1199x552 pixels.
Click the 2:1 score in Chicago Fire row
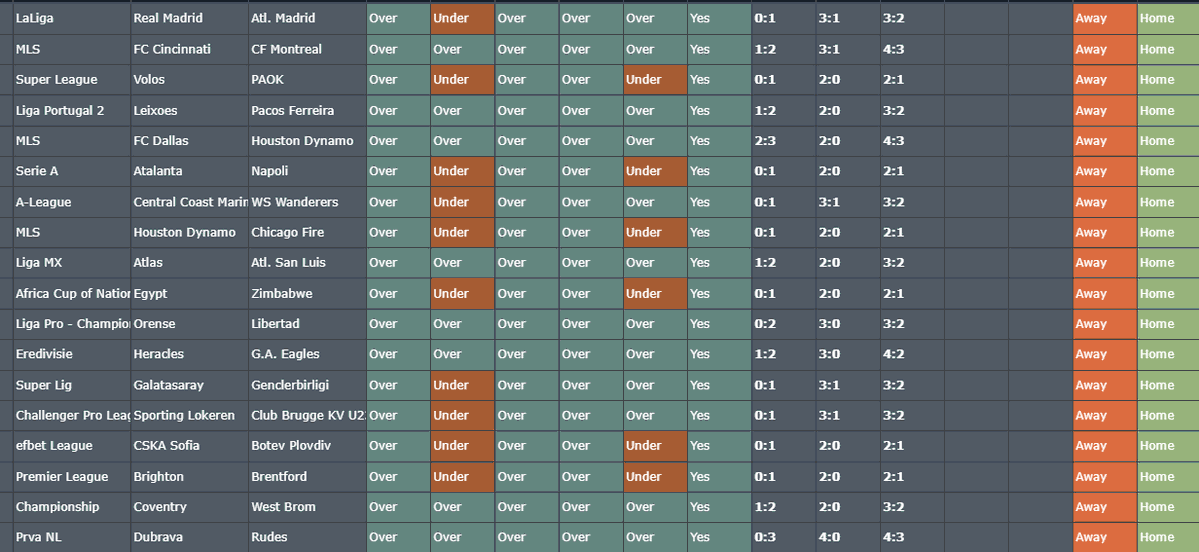[x=893, y=232]
